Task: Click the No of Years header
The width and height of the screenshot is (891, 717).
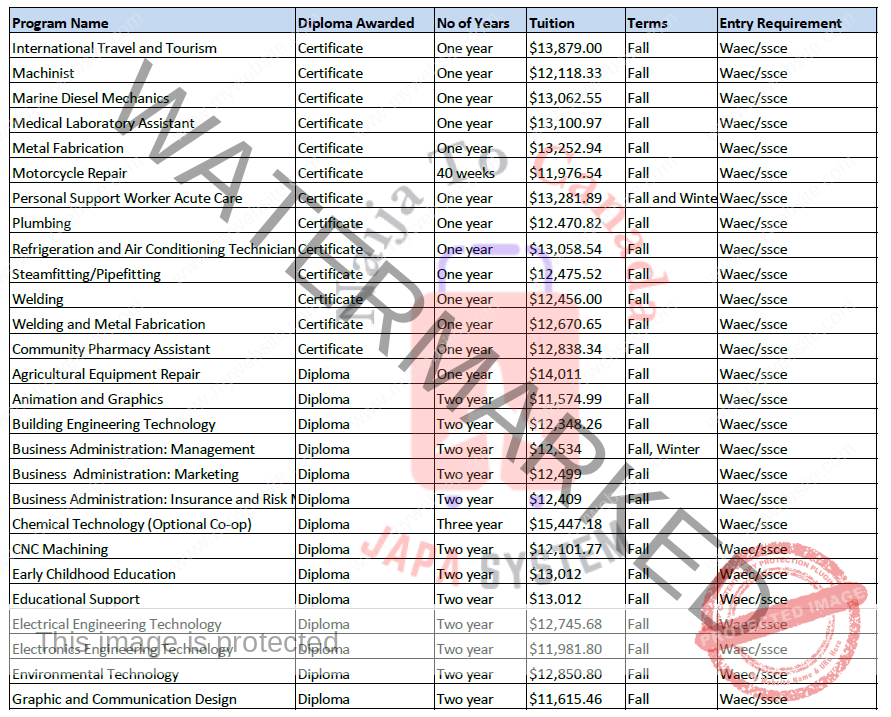Action: [x=473, y=23]
